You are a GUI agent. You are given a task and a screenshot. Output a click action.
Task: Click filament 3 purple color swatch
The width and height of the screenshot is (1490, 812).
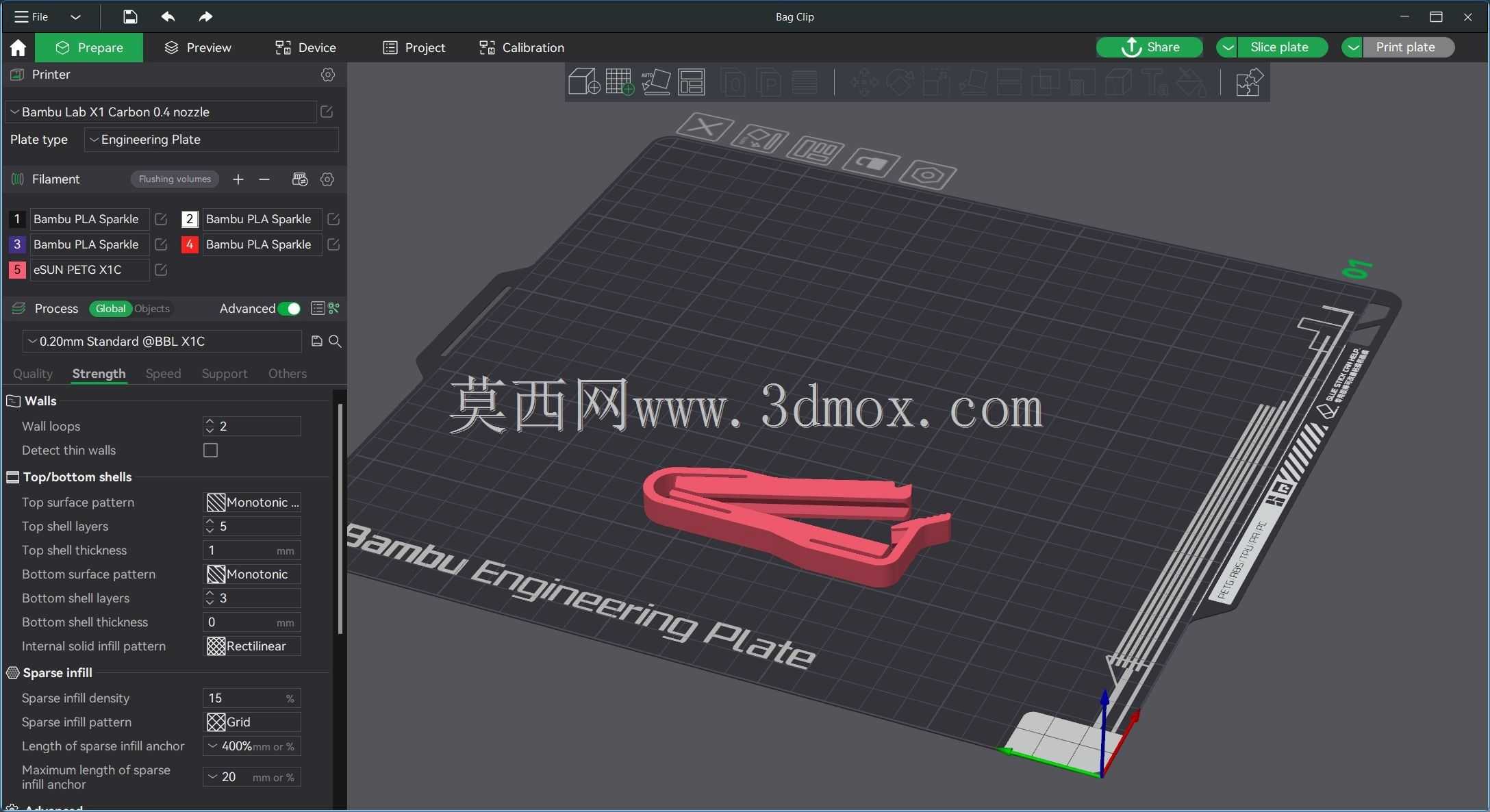(x=17, y=244)
